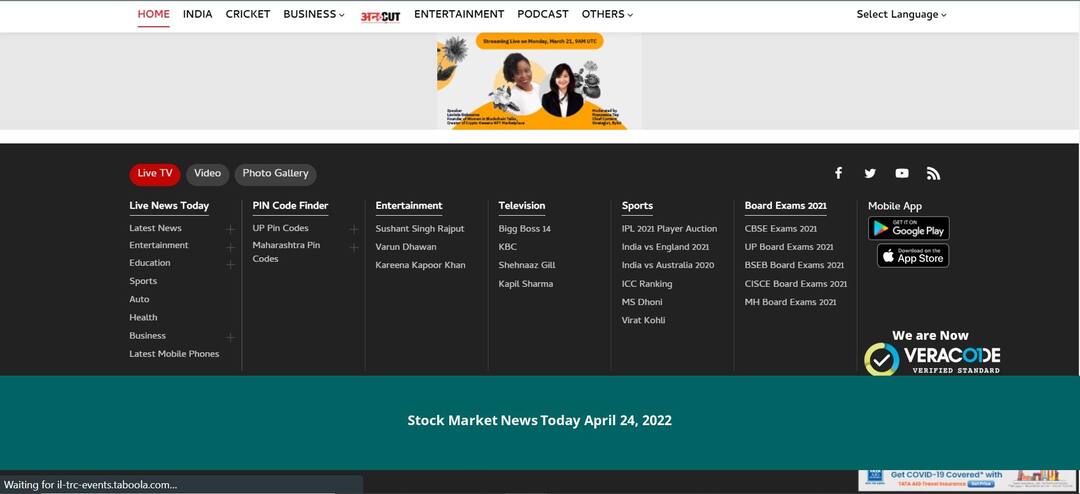This screenshot has height=494, width=1080.
Task: Click the Entertainment column heading
Action: (409, 205)
